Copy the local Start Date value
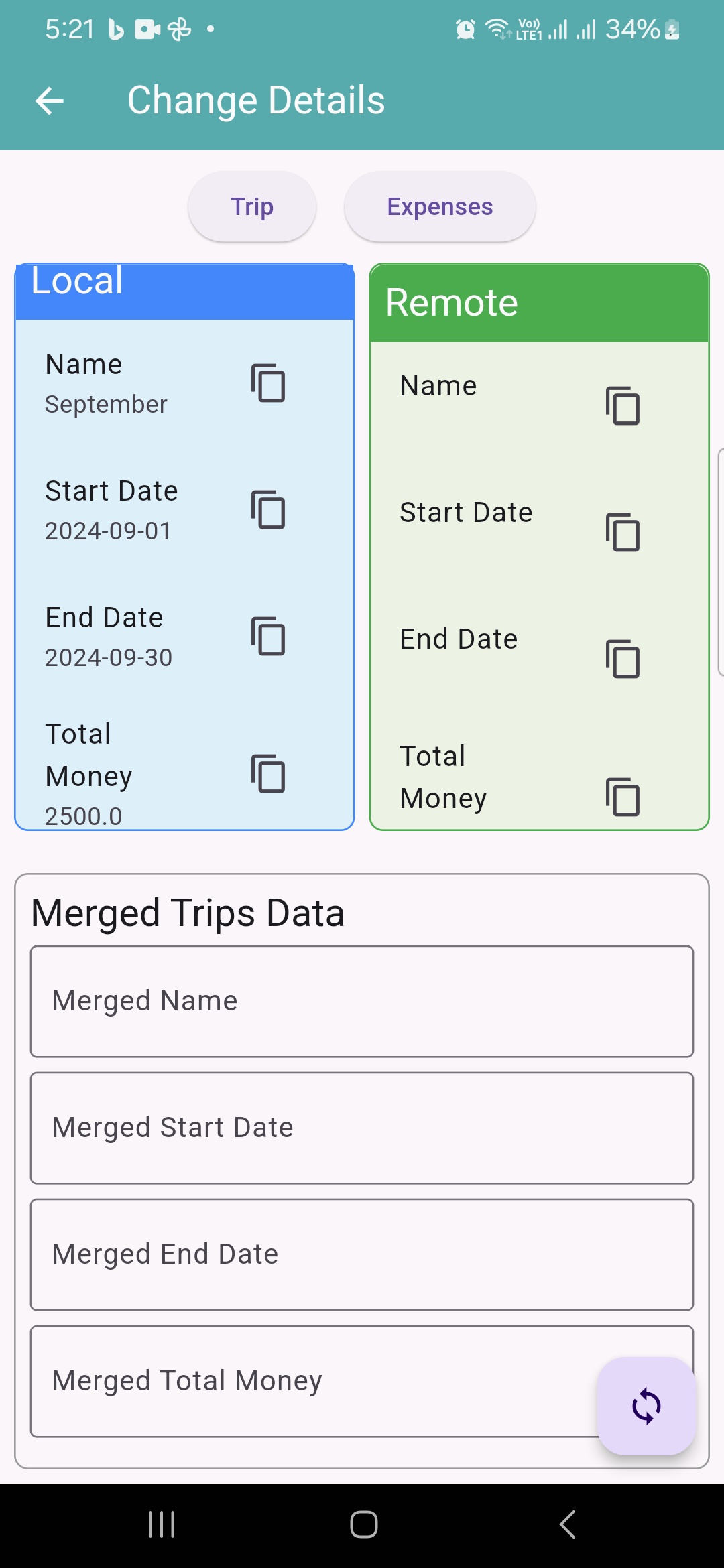This screenshot has width=724, height=1568. tap(268, 510)
